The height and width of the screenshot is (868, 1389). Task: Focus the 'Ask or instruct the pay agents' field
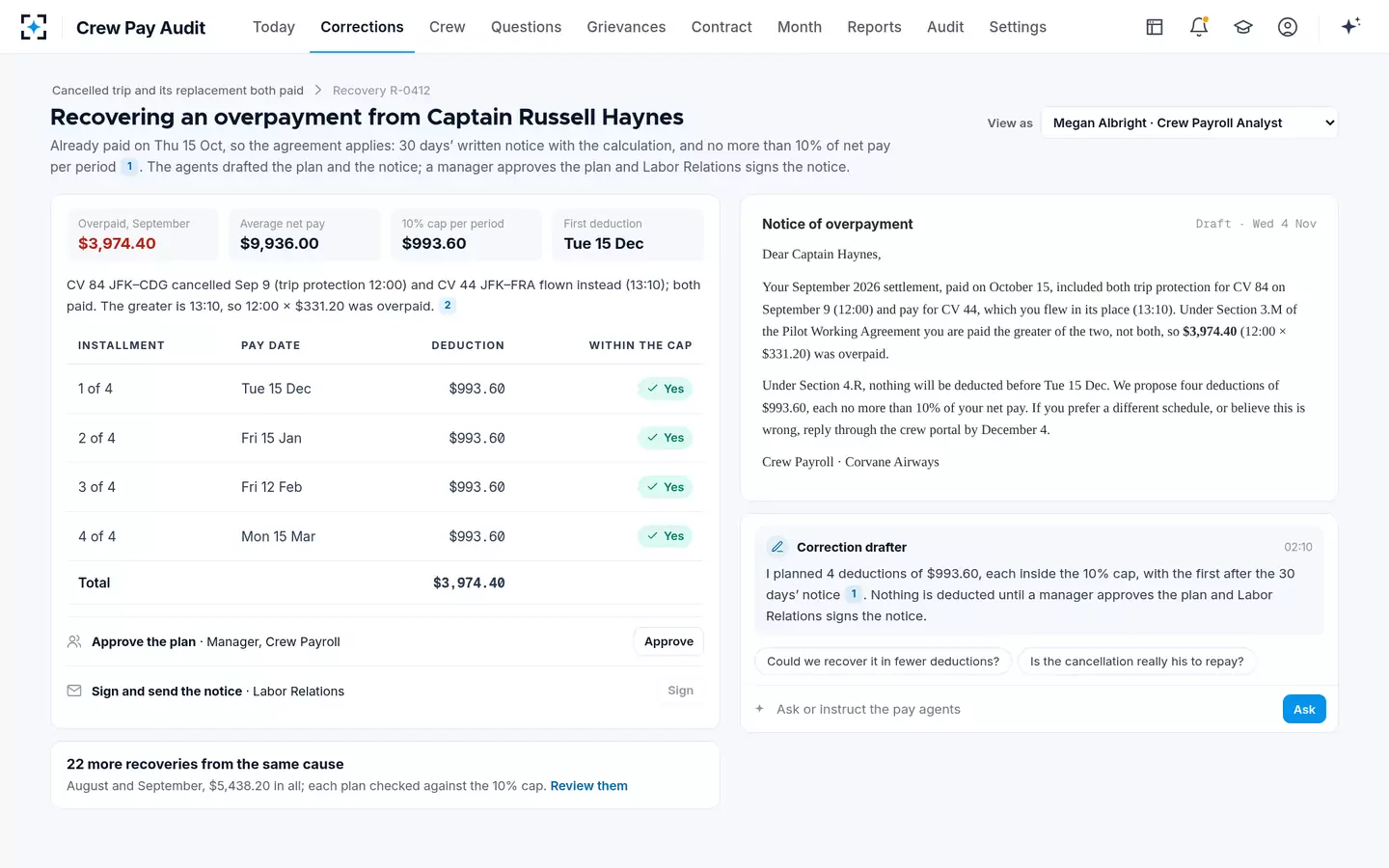click(1022, 709)
